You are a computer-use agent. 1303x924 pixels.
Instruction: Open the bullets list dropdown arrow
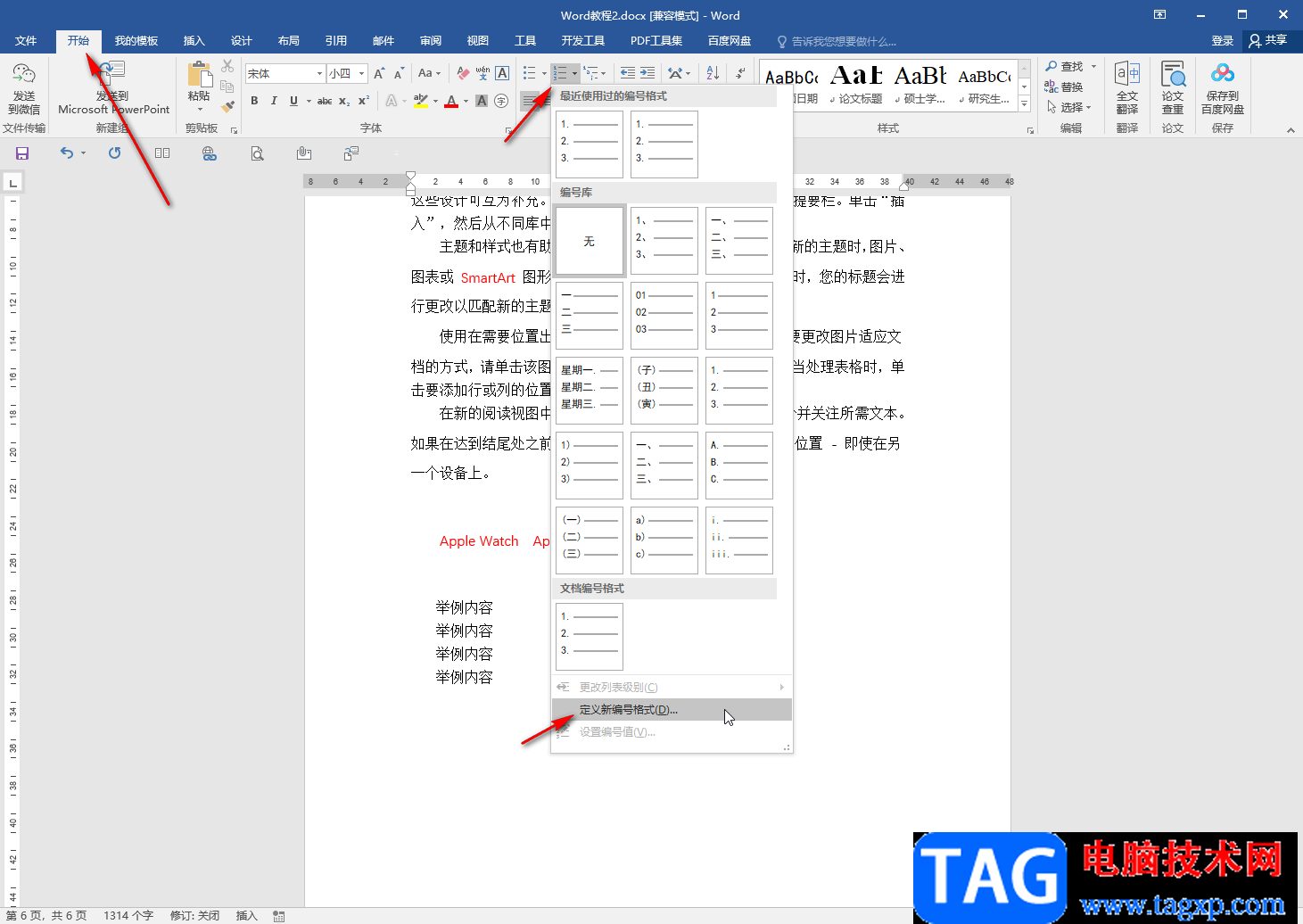pos(544,73)
